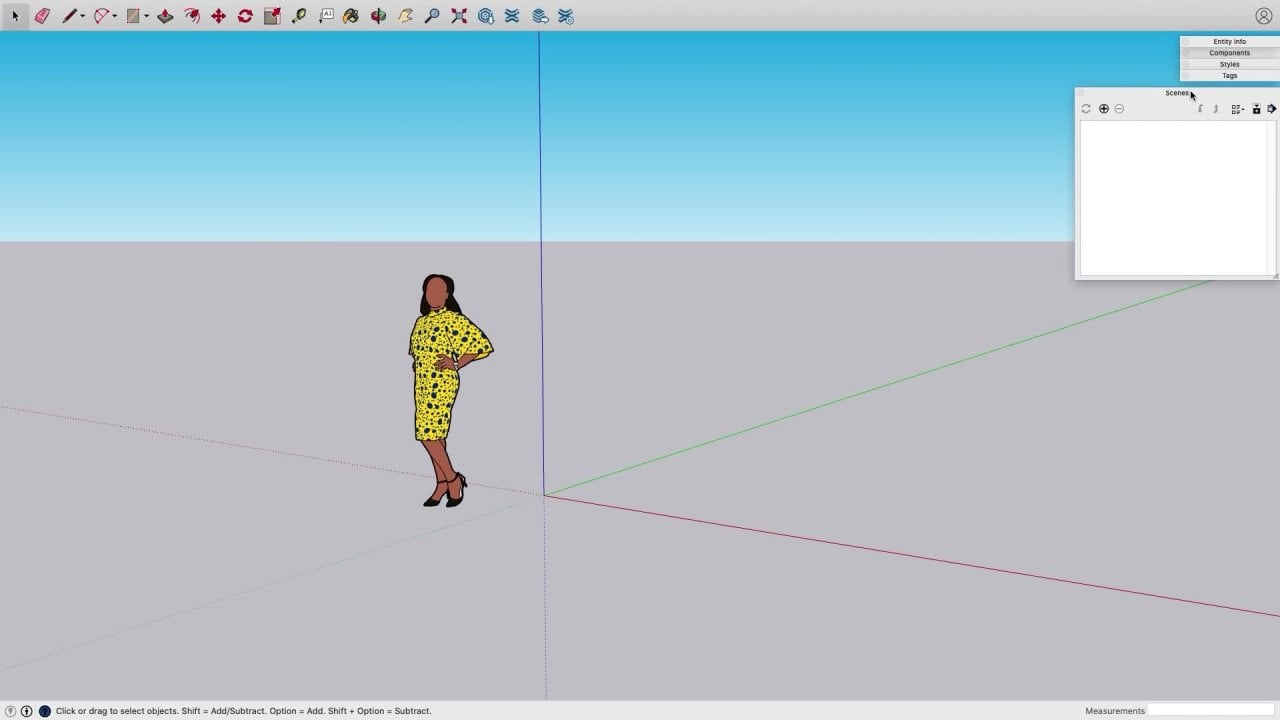
Task: Click Zoom Extents in the toolbar
Action: (459, 16)
